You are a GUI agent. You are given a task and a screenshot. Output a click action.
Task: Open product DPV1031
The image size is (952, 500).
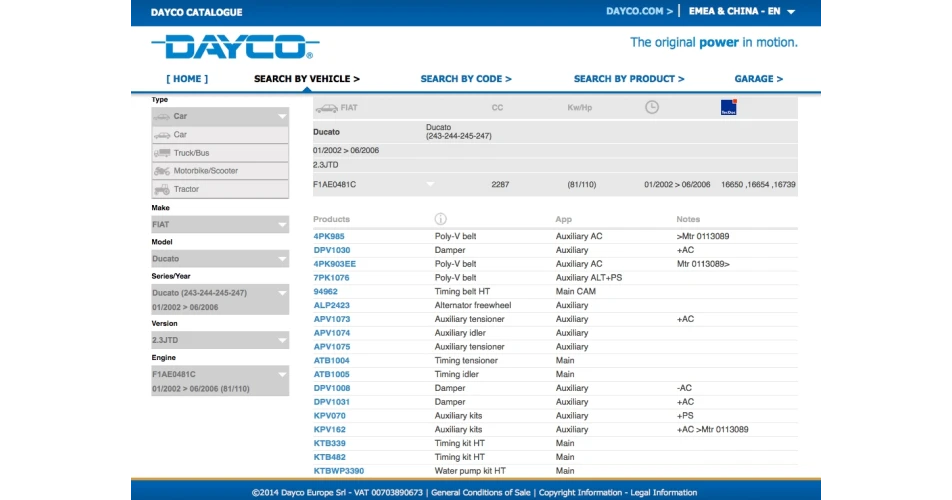pyautogui.click(x=332, y=402)
